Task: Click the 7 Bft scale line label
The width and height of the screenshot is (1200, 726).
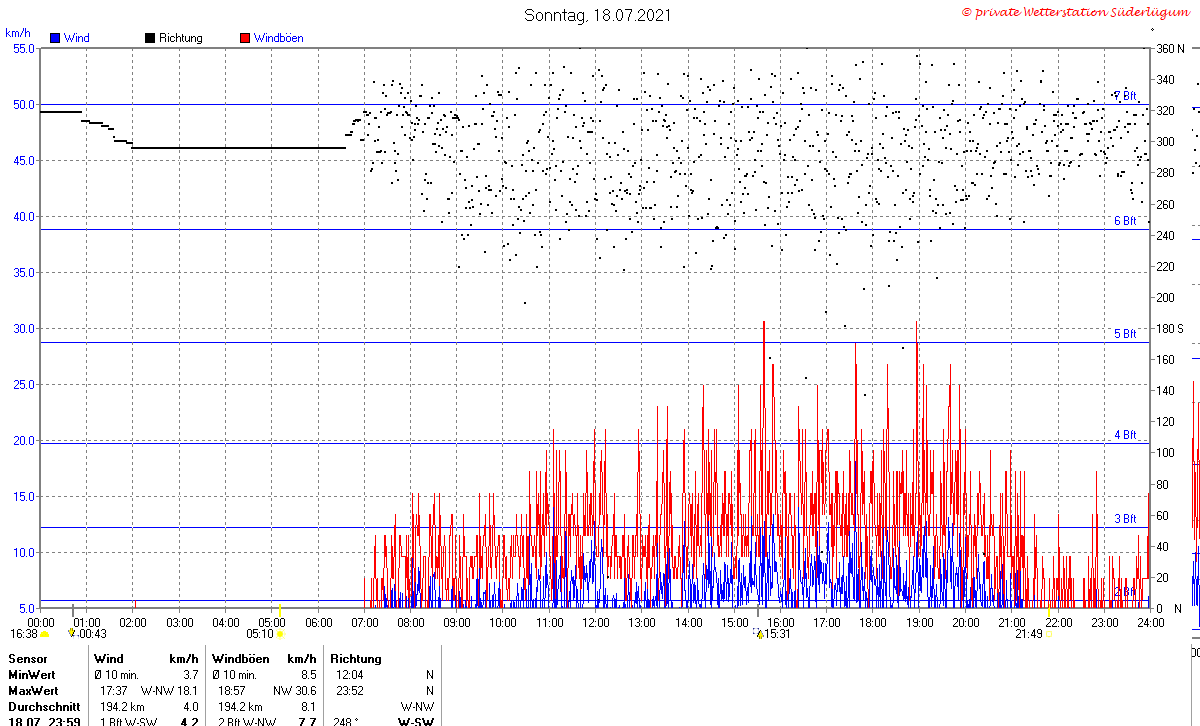Action: click(x=1125, y=96)
